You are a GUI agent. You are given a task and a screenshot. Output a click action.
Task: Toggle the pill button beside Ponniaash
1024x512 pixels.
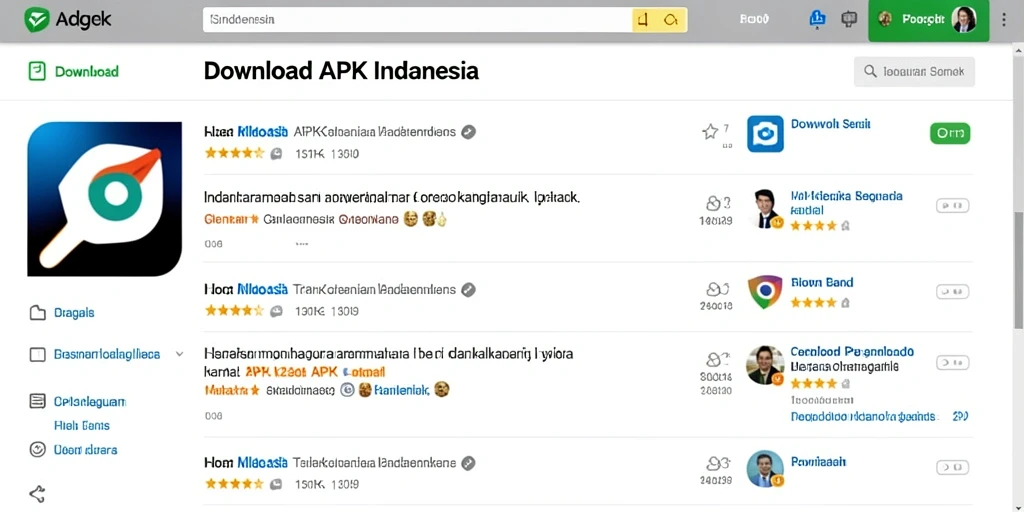pos(952,468)
